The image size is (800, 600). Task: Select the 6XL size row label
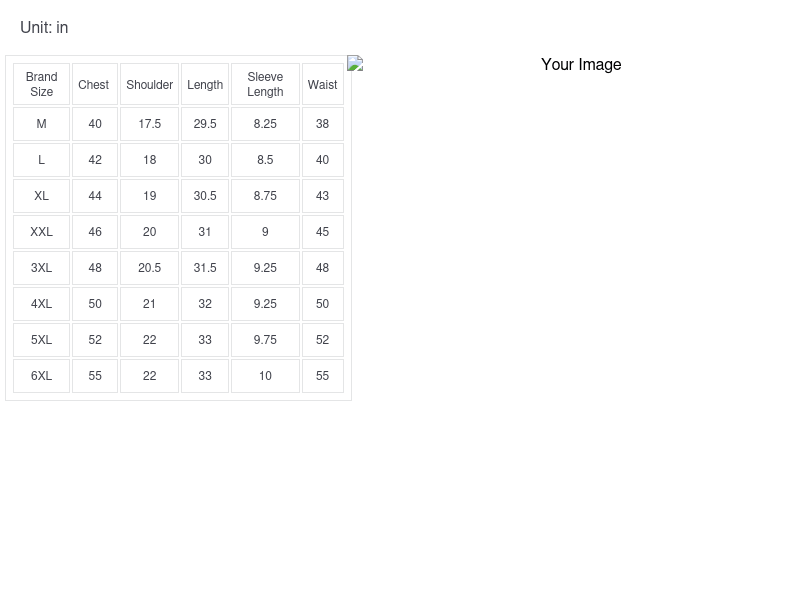tap(41, 376)
